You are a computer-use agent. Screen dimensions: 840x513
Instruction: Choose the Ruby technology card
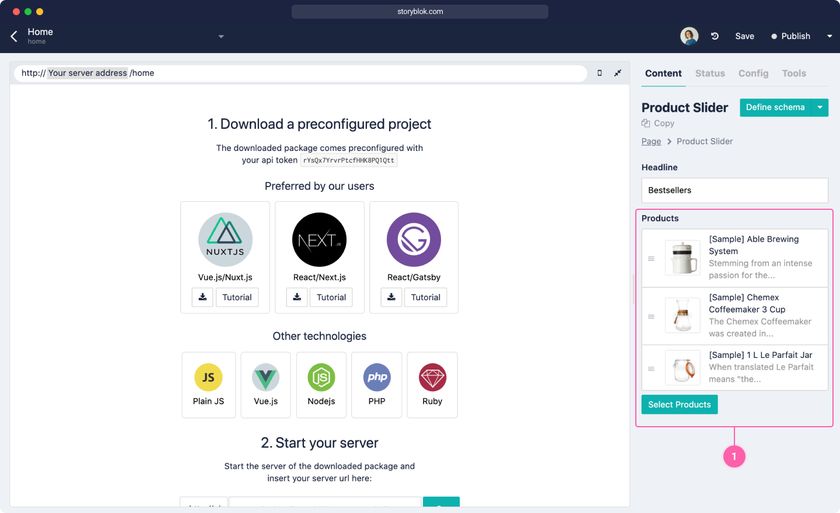coord(432,384)
